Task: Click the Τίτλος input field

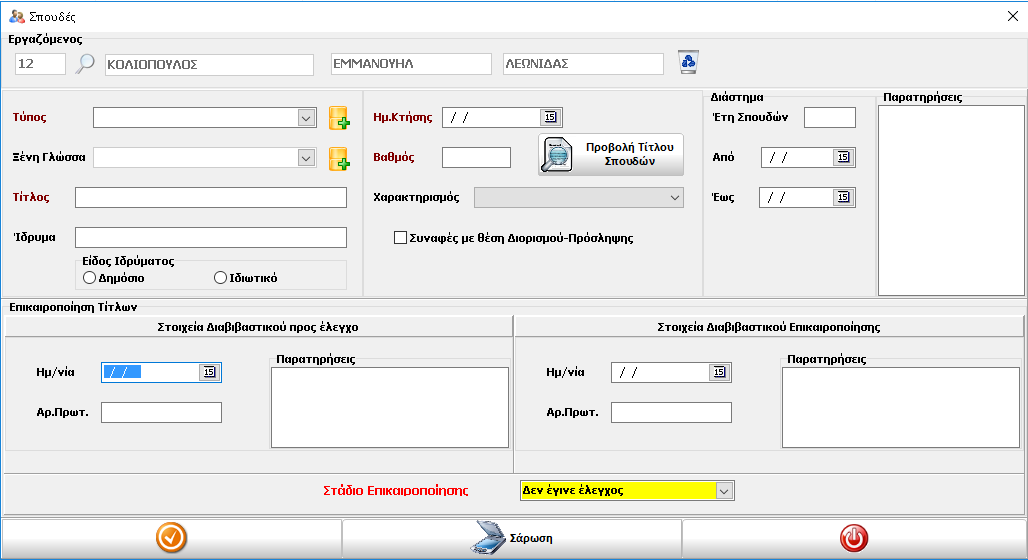Action: pyautogui.click(x=210, y=197)
